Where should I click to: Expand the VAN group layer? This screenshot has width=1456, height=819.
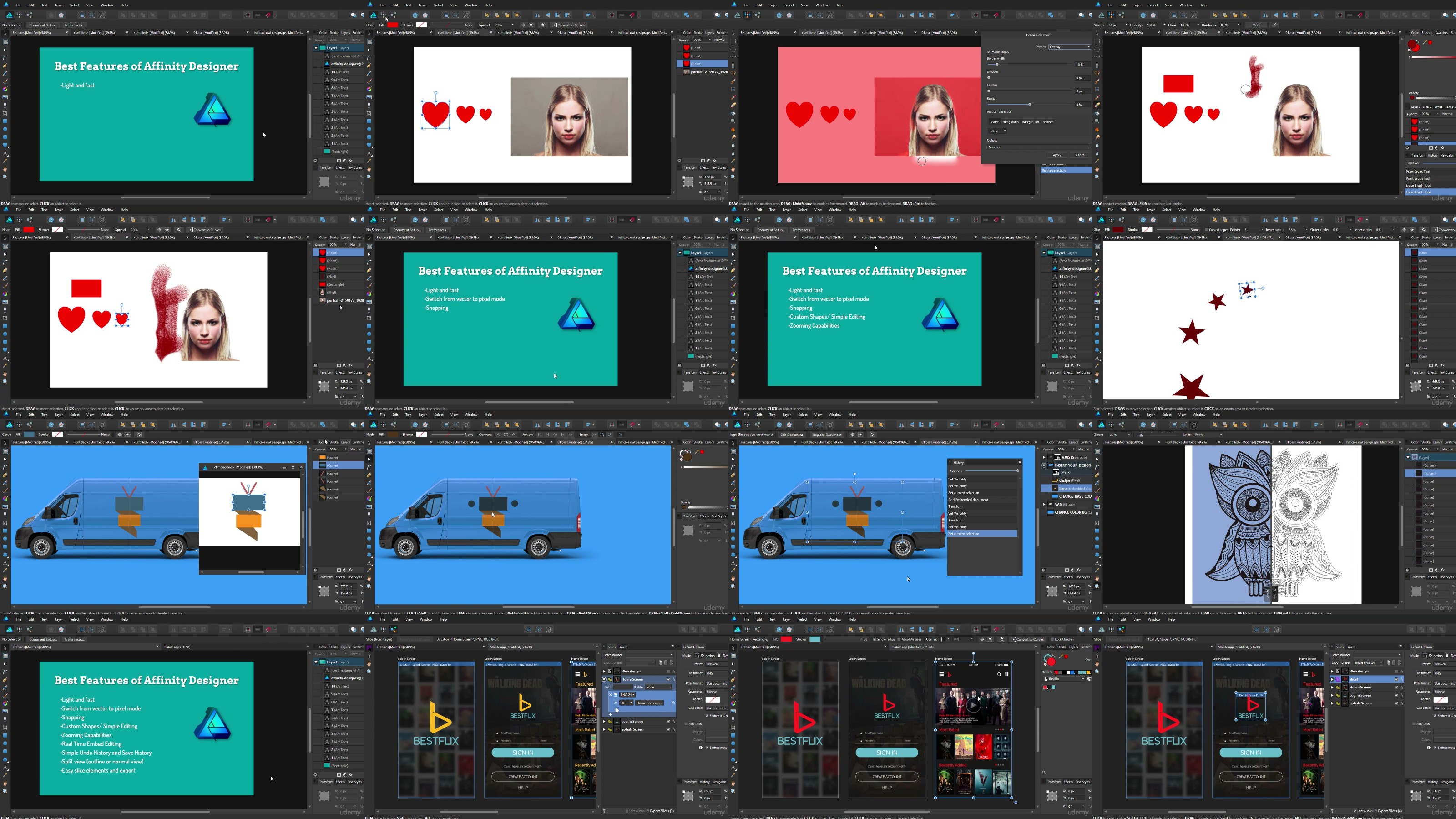coord(1044,504)
